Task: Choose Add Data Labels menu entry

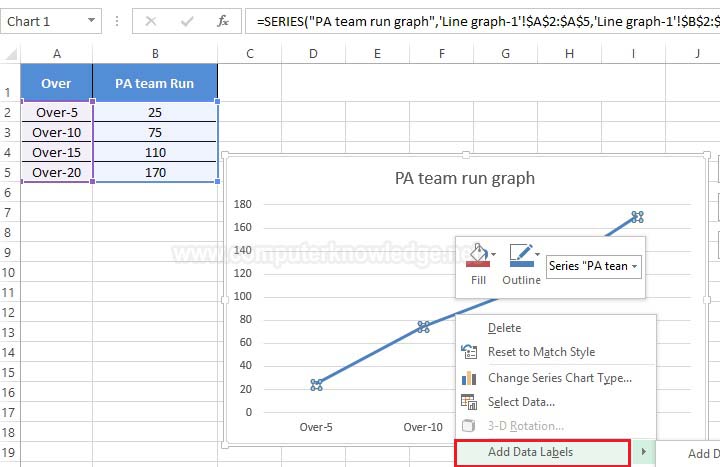Action: pyautogui.click(x=542, y=452)
